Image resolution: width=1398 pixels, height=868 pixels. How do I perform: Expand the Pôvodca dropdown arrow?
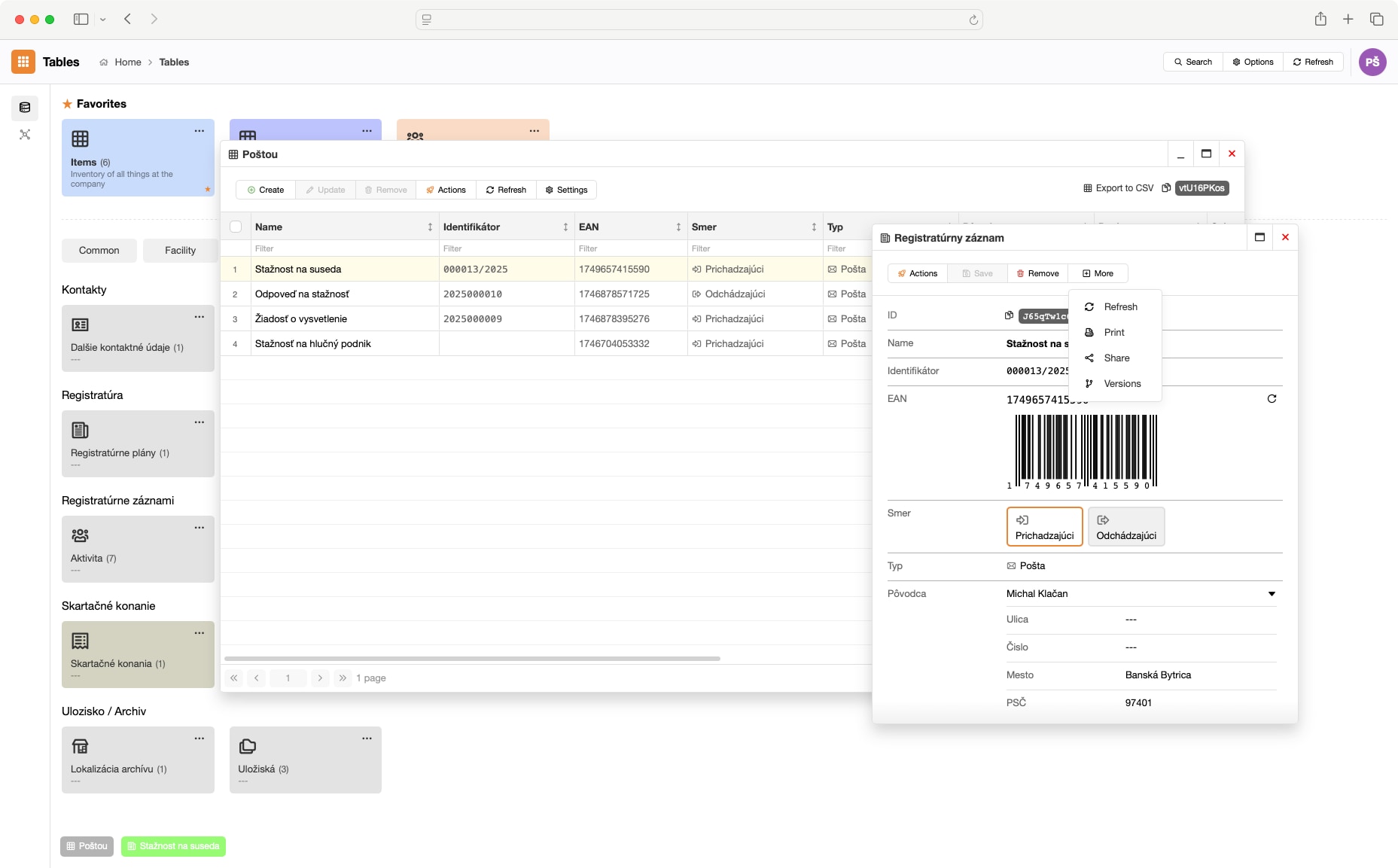tap(1272, 594)
